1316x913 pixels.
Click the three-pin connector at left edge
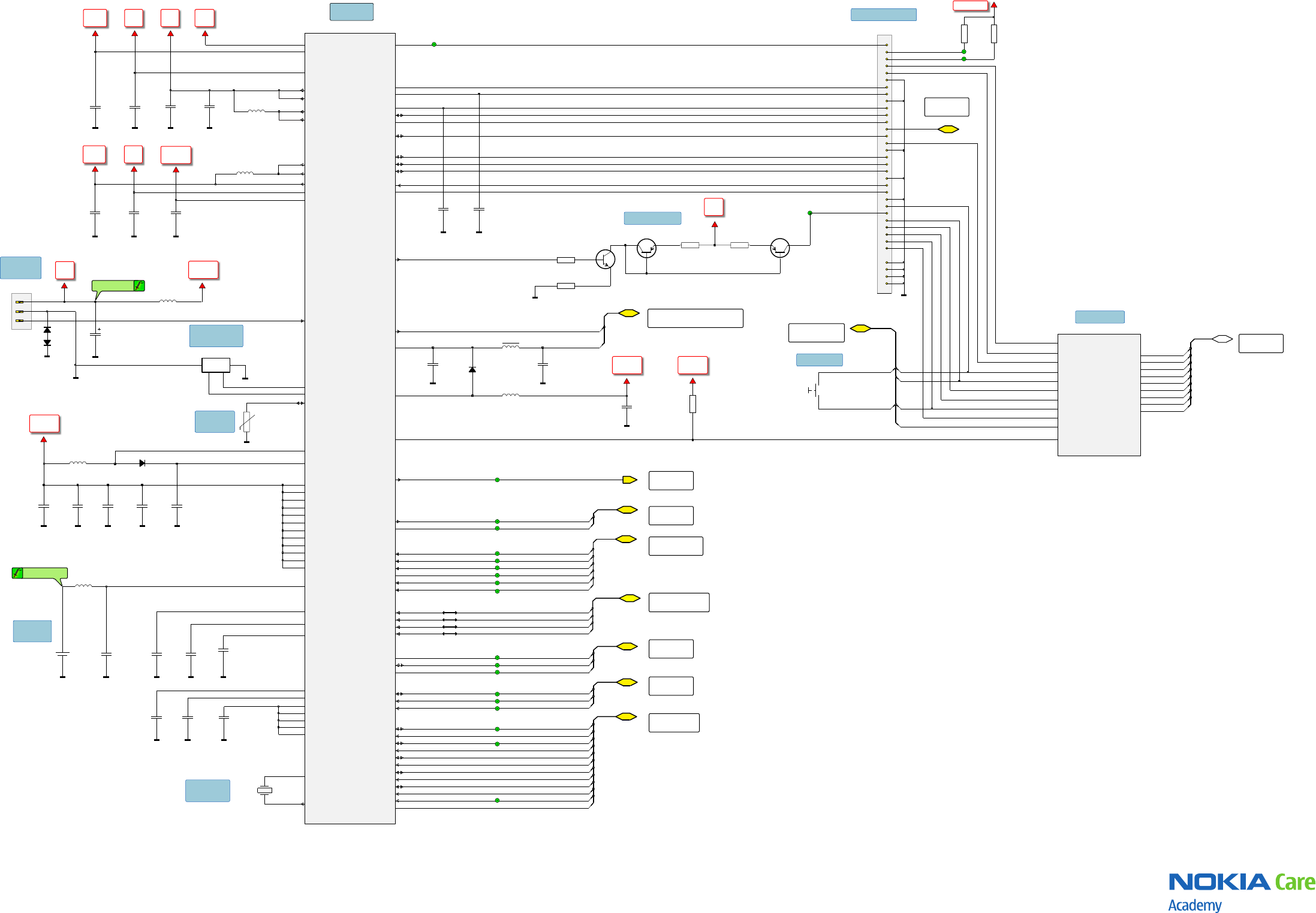pyautogui.click(x=21, y=311)
